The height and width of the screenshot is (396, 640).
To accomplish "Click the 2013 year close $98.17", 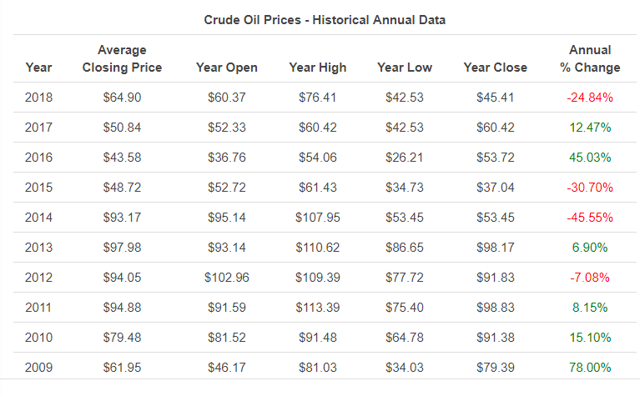I will (495, 247).
